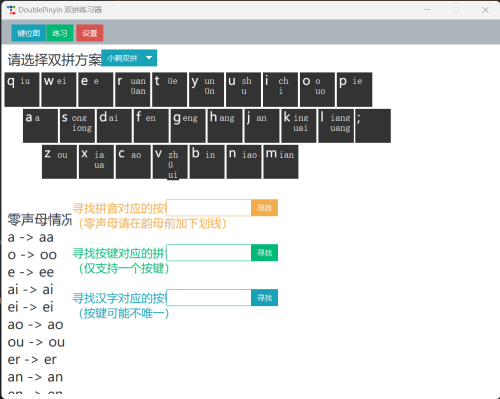Click the h key tile (ang)

[x=225, y=126]
